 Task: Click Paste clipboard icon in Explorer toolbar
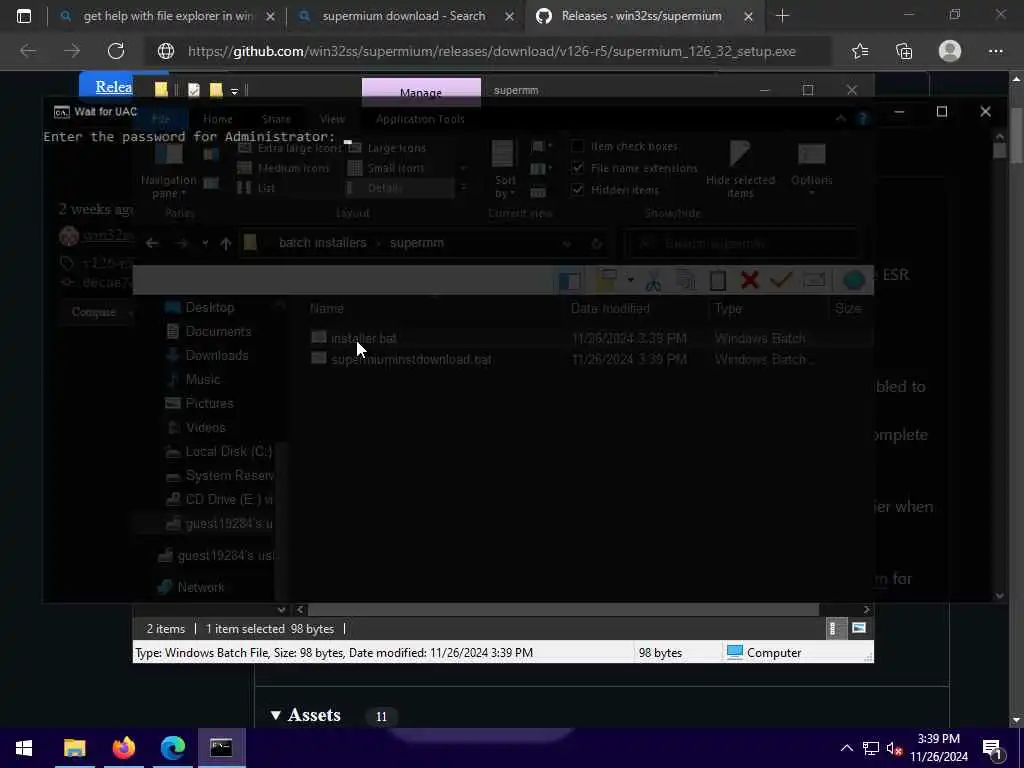coord(718,281)
